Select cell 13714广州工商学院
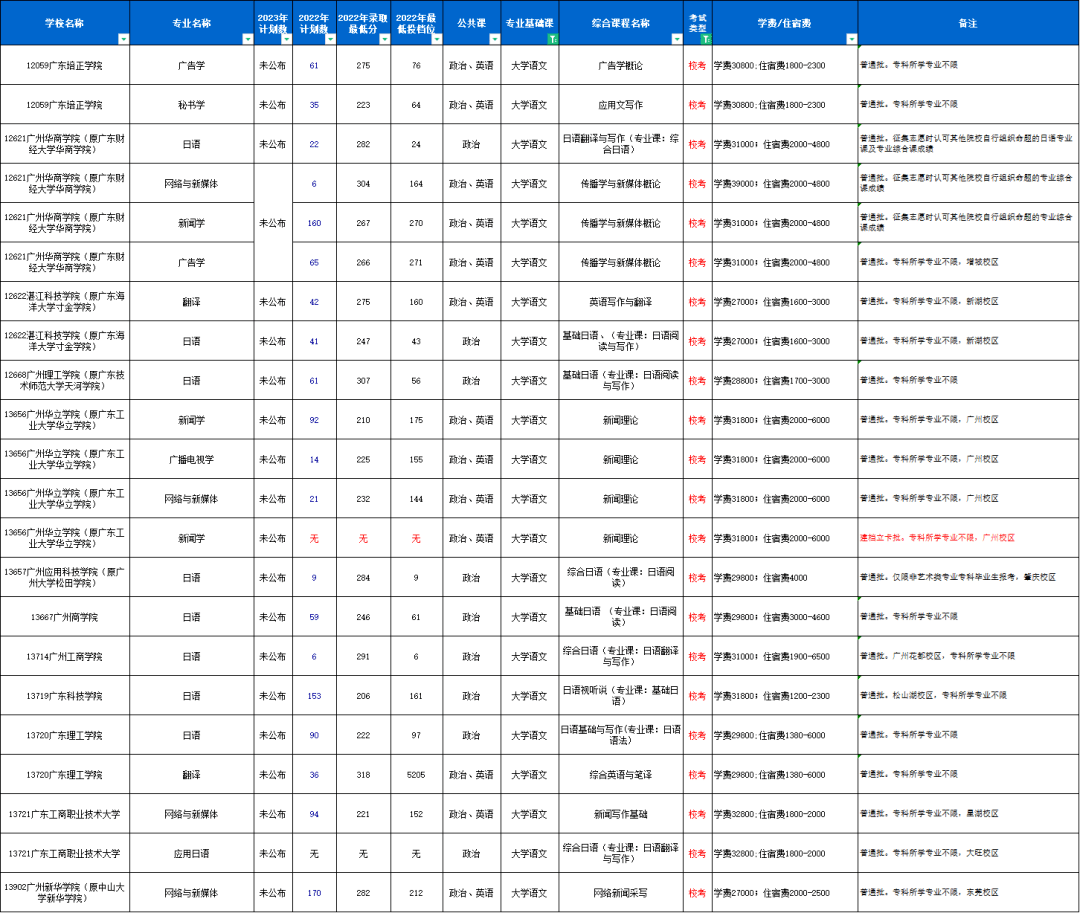This screenshot has height=913, width=1080. click(x=65, y=656)
